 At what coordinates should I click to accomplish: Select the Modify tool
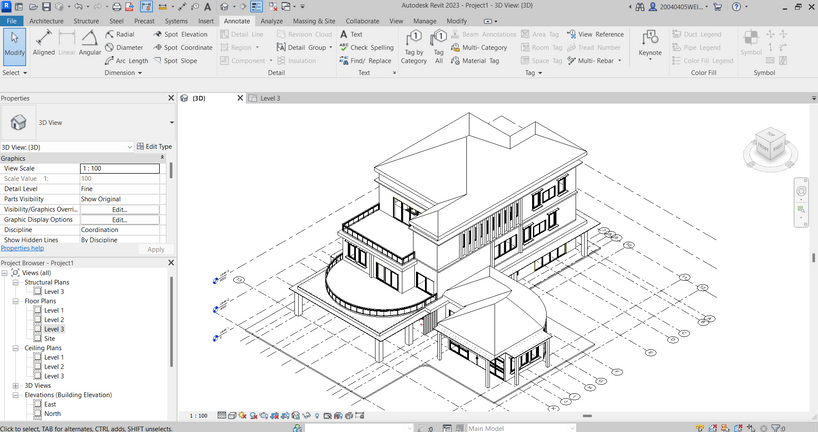point(14,45)
